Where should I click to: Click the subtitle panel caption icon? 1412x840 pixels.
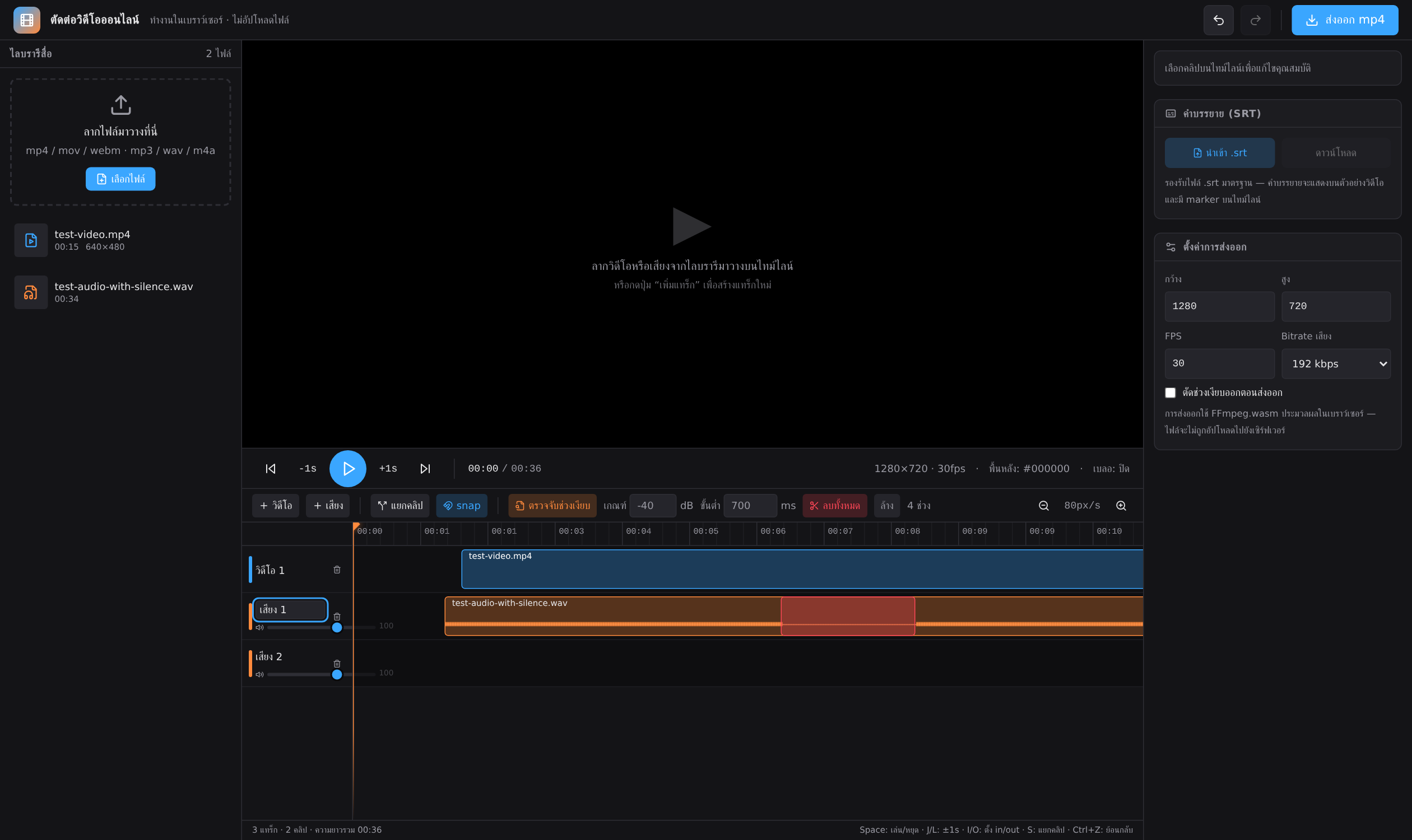pos(1171,113)
